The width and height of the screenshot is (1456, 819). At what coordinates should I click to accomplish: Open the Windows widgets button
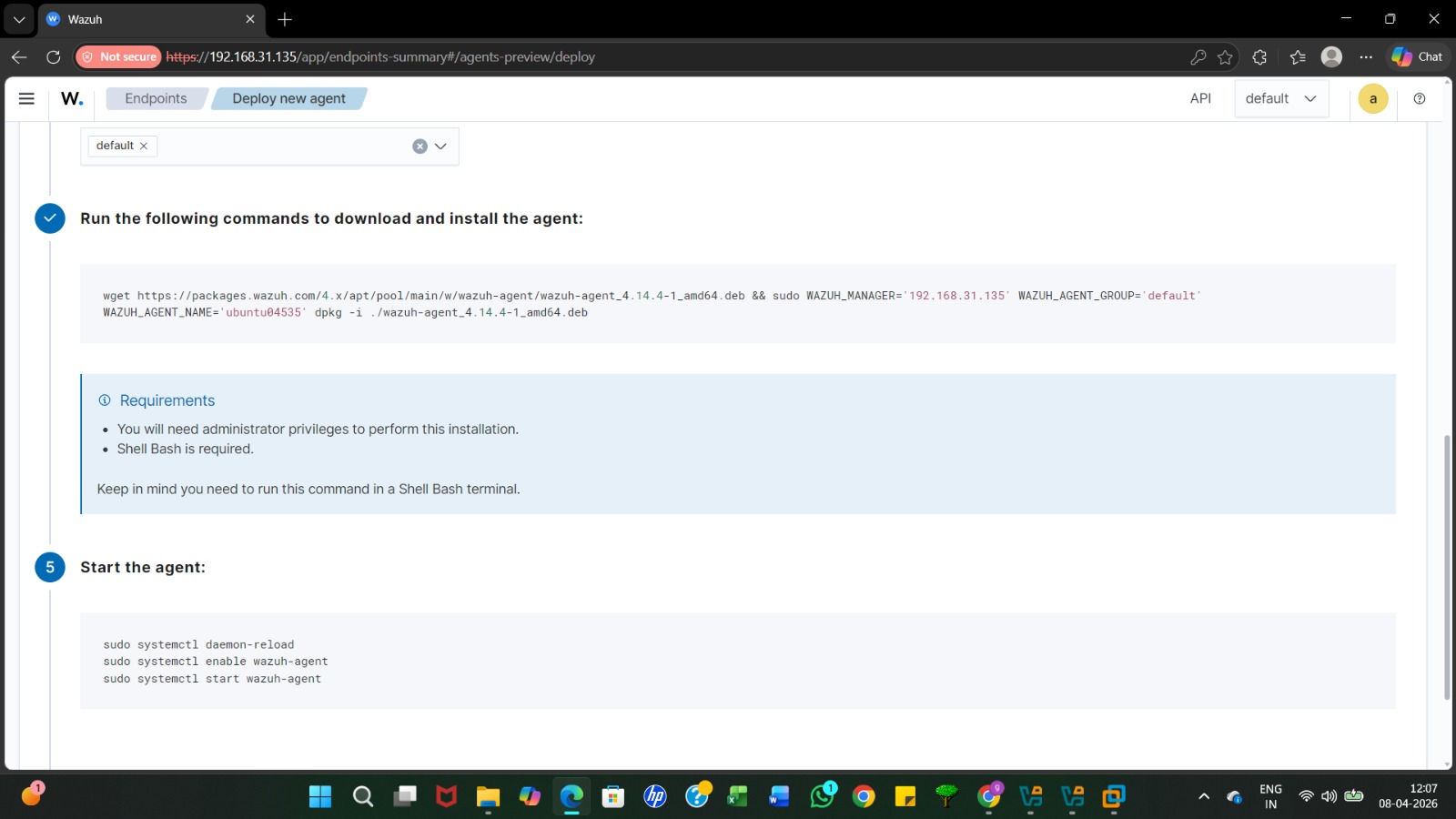click(x=32, y=794)
